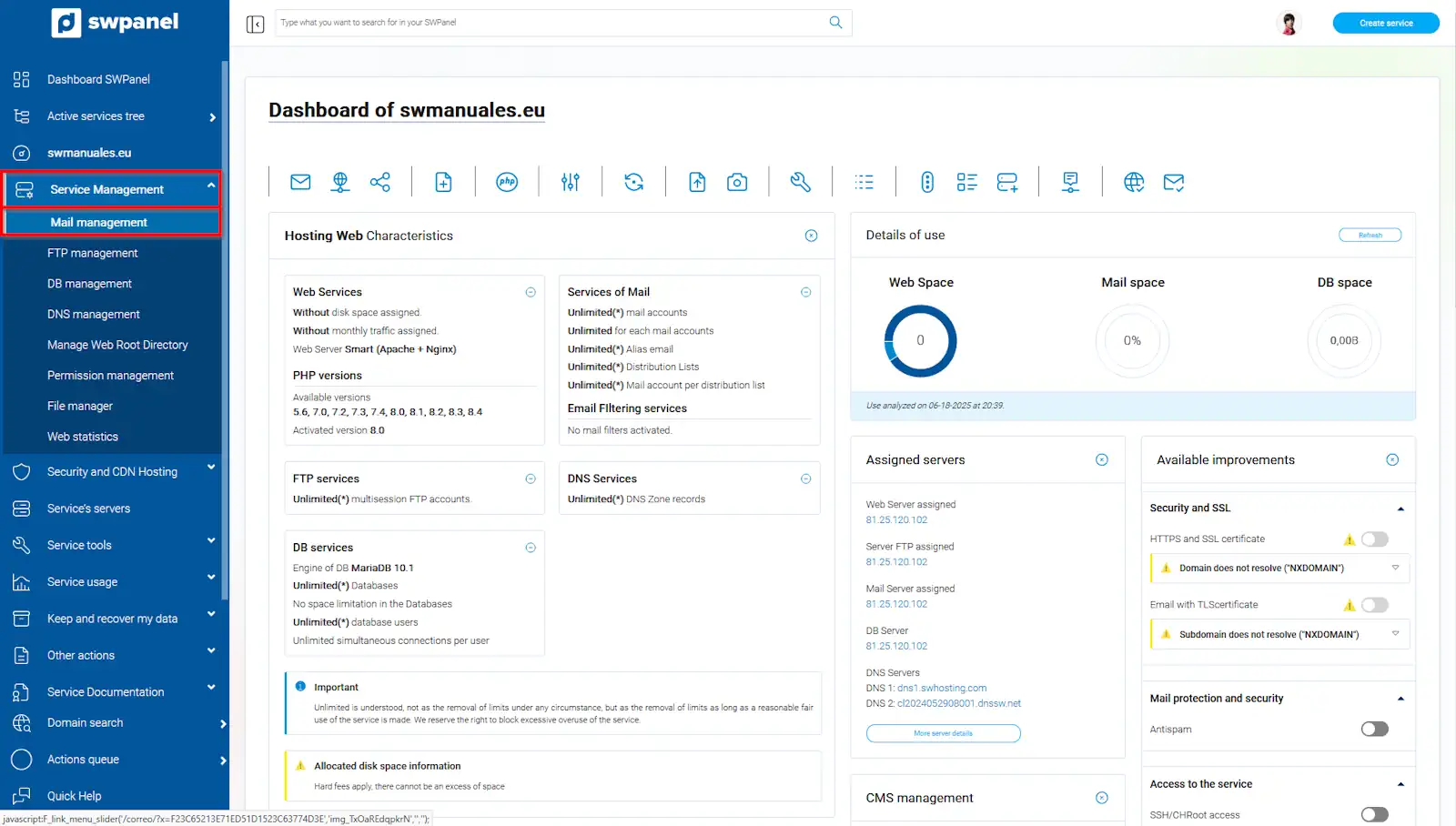Click the camera snapshot toolbar icon

[x=737, y=182]
